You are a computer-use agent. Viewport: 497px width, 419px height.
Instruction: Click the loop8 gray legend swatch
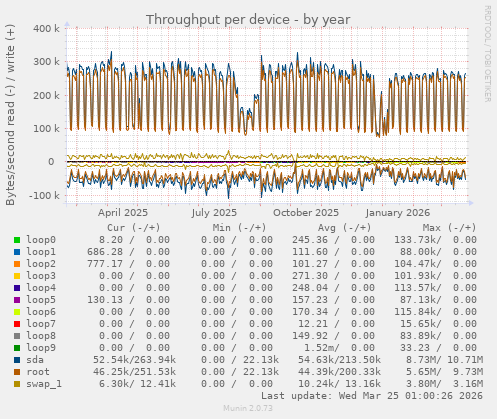[x=17, y=336]
